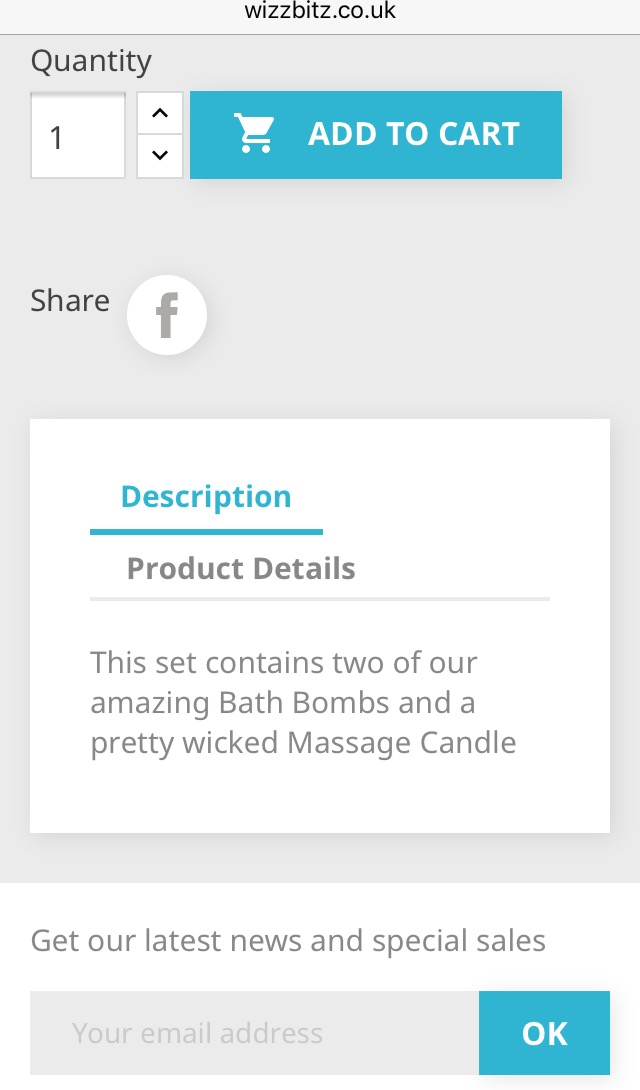The height and width of the screenshot is (1090, 640).
Task: Click the Facebook share icon
Action: [x=167, y=315]
